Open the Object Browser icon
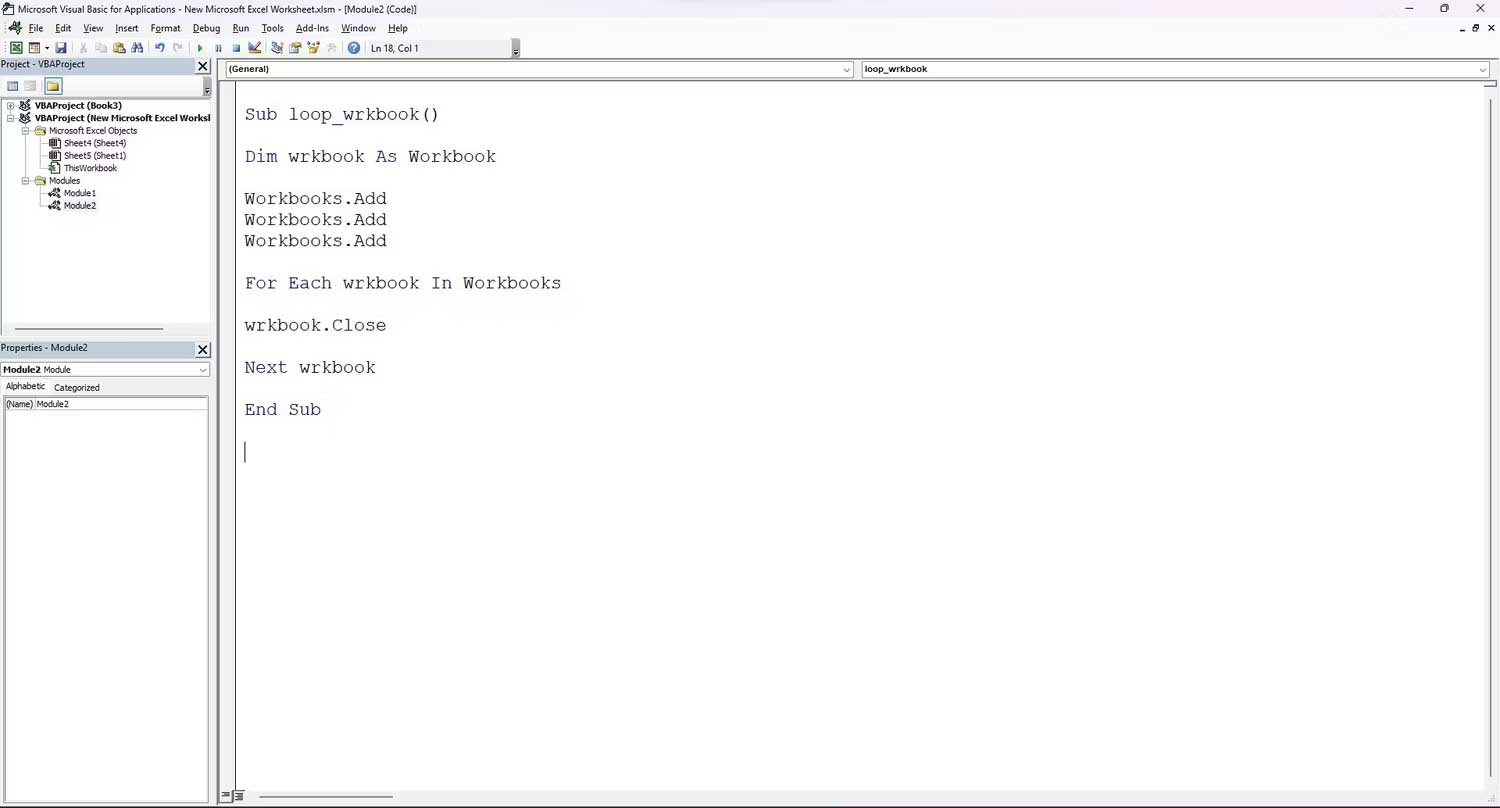The height and width of the screenshot is (808, 1500). pyautogui.click(x=314, y=48)
